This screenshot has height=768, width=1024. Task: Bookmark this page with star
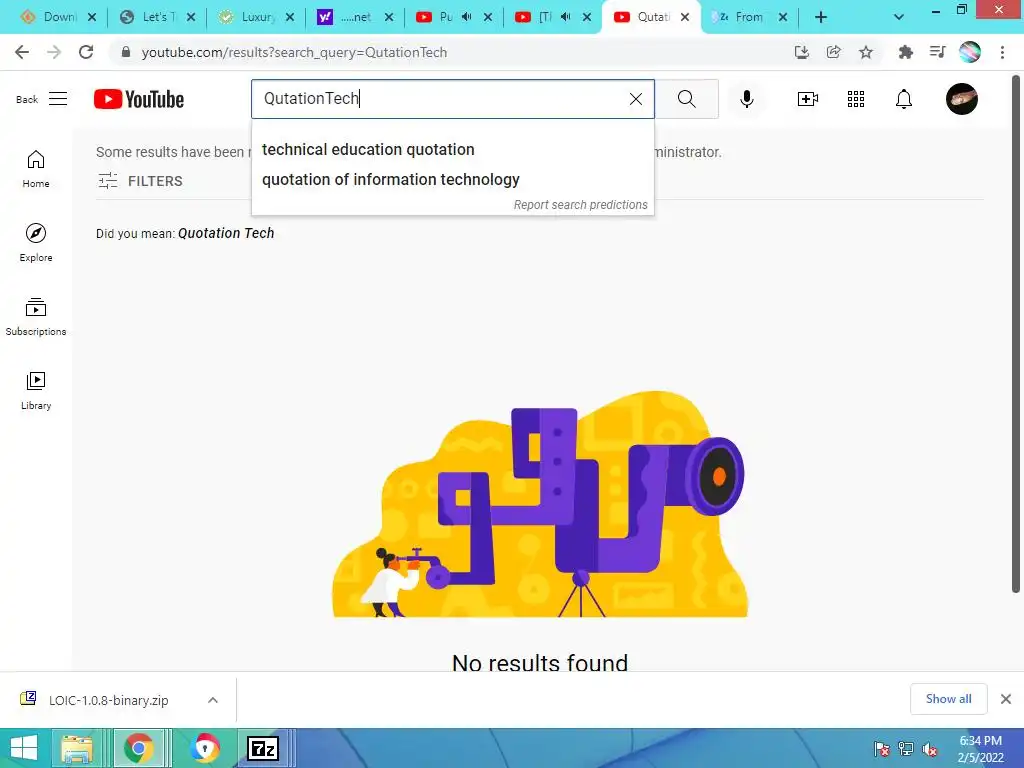point(866,52)
